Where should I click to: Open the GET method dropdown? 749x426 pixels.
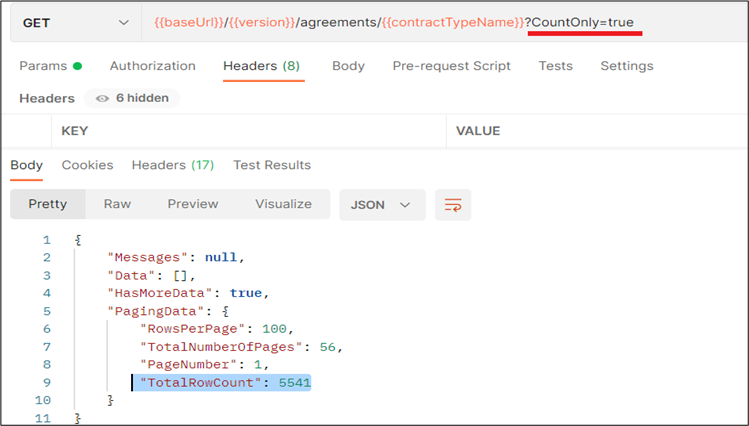(73, 22)
